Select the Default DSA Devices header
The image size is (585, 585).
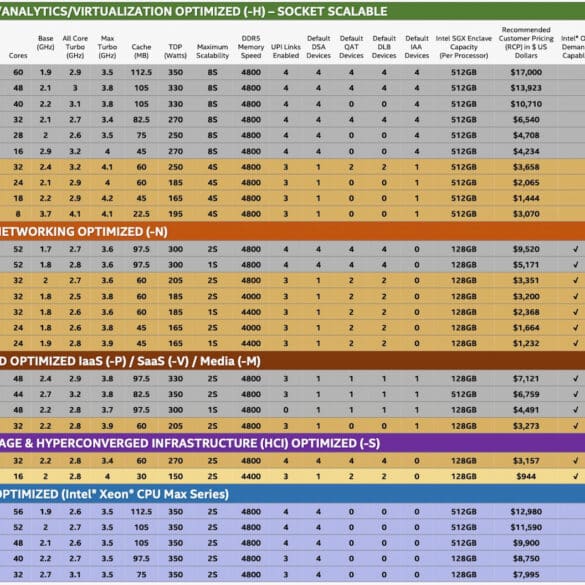[319, 47]
